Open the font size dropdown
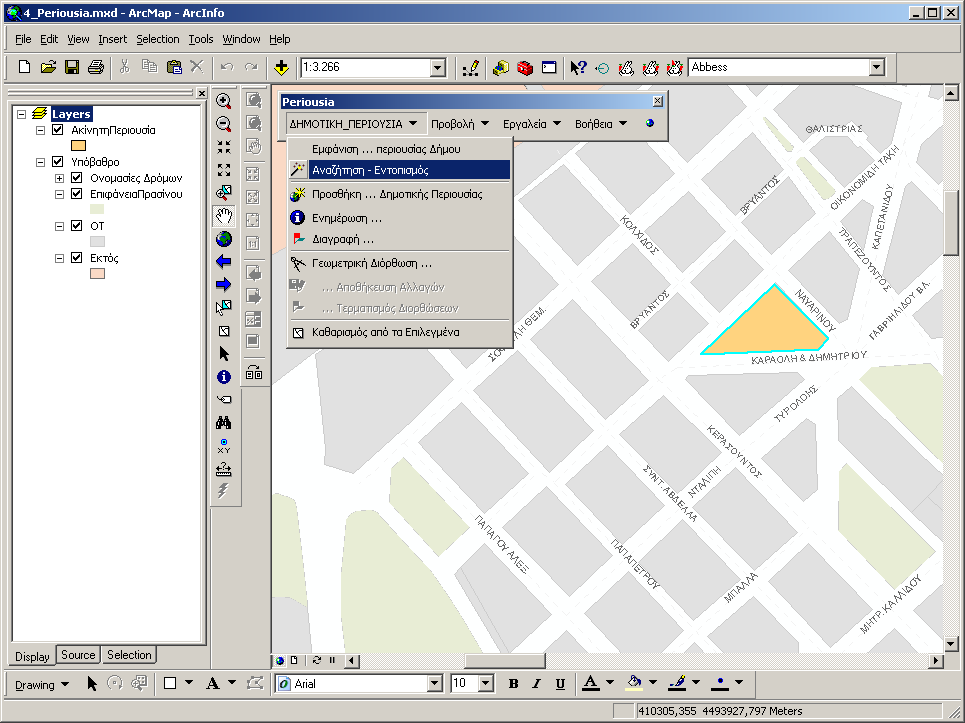The height and width of the screenshot is (723, 965). click(486, 683)
